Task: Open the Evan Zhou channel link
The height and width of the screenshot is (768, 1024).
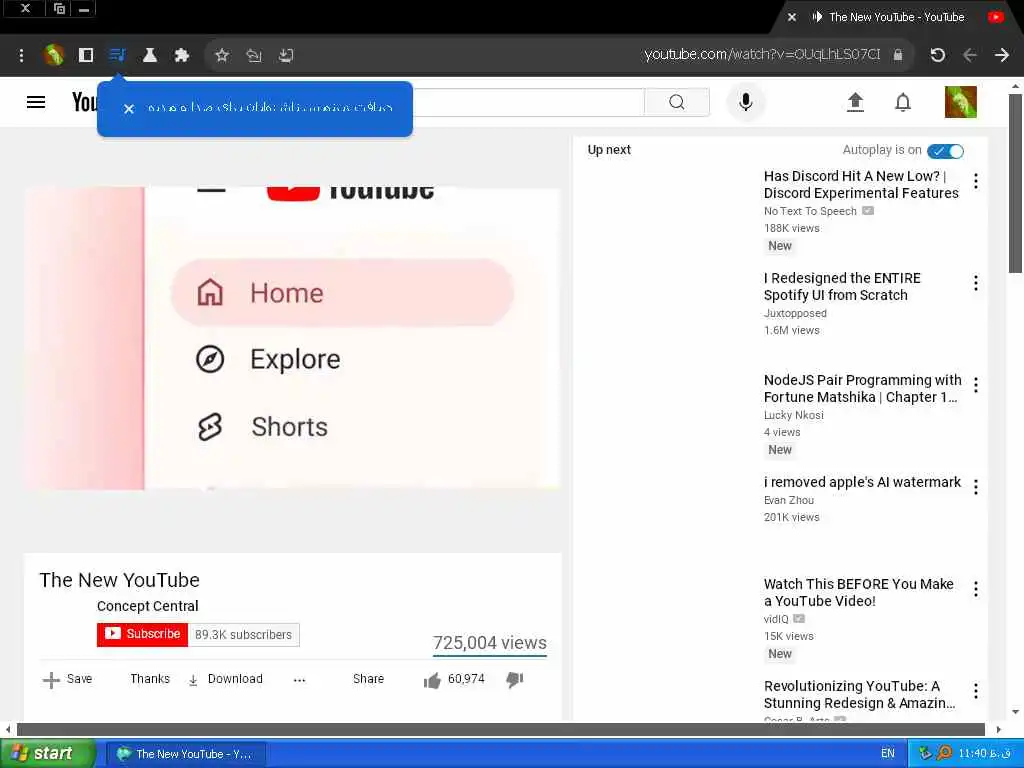Action: click(788, 500)
